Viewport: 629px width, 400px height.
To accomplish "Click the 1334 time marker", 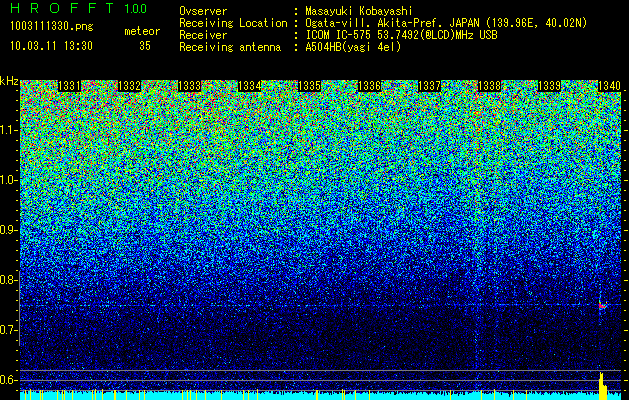I will click(x=250, y=86).
